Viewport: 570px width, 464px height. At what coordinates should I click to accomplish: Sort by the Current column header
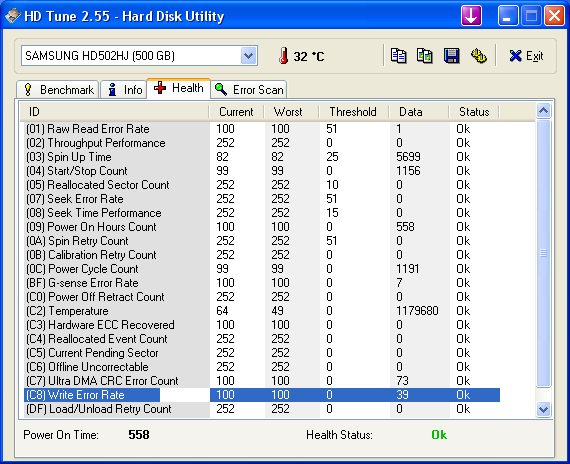[x=236, y=112]
